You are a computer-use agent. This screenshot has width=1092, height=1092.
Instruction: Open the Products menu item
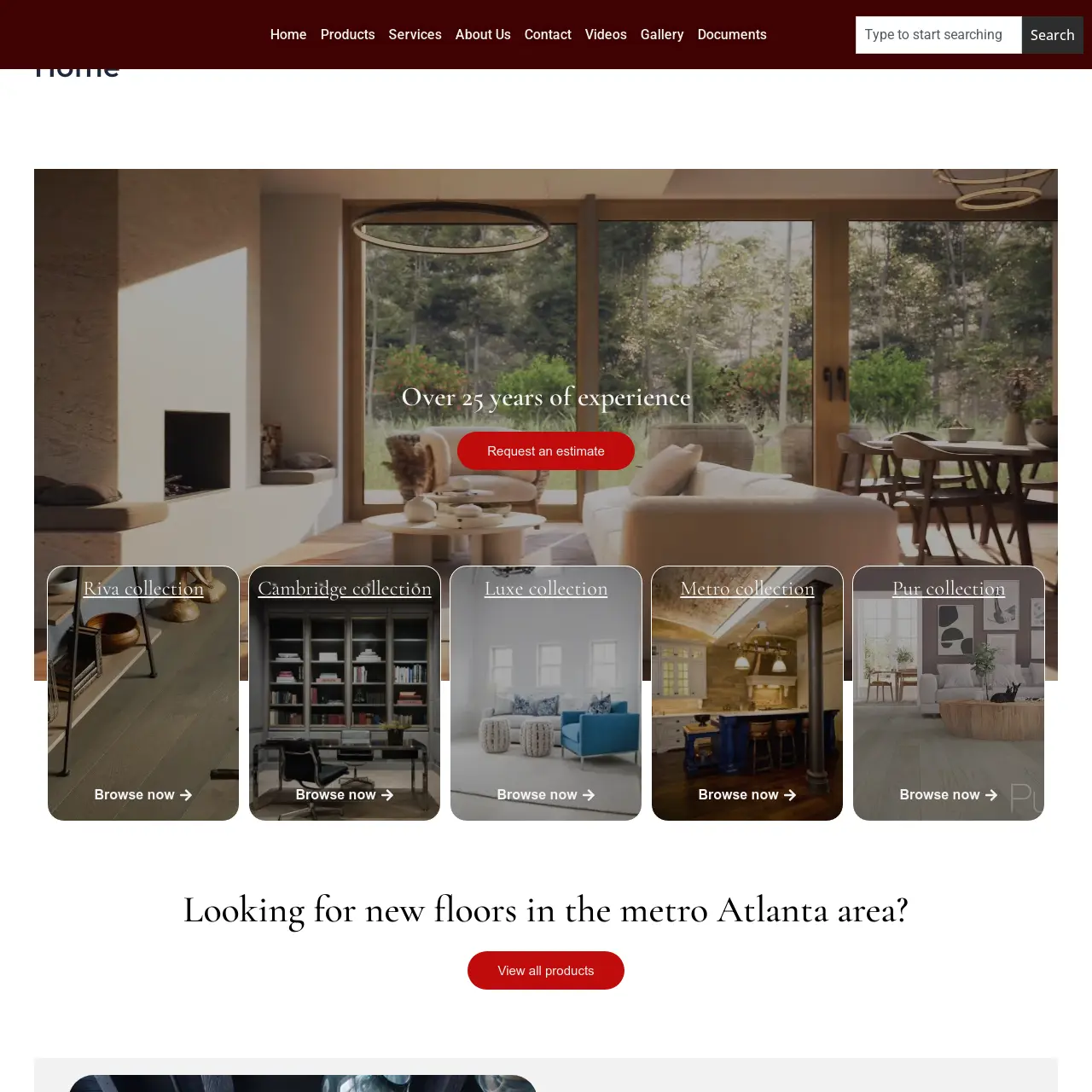pos(347,35)
